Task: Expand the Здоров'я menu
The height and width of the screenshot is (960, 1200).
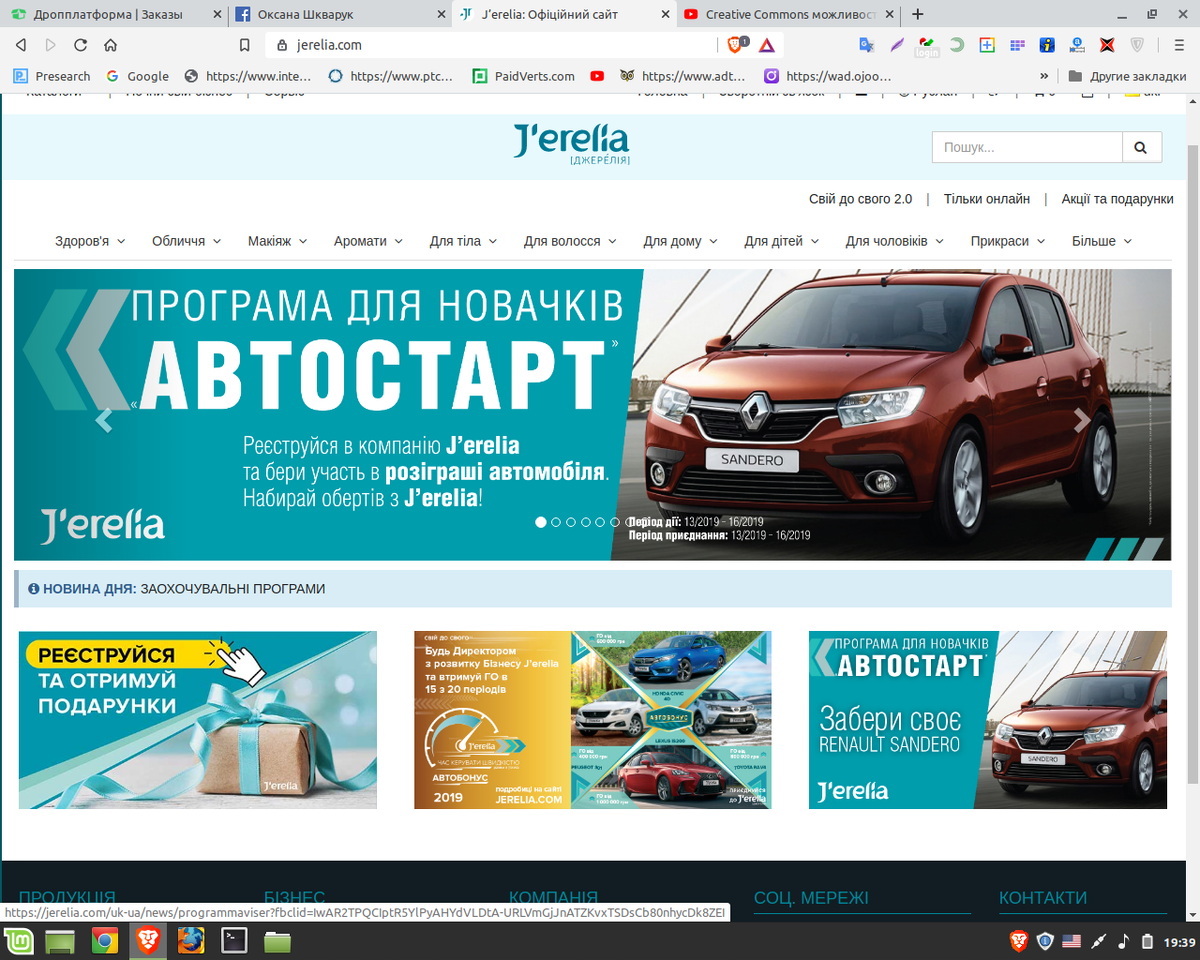Action: pyautogui.click(x=90, y=241)
